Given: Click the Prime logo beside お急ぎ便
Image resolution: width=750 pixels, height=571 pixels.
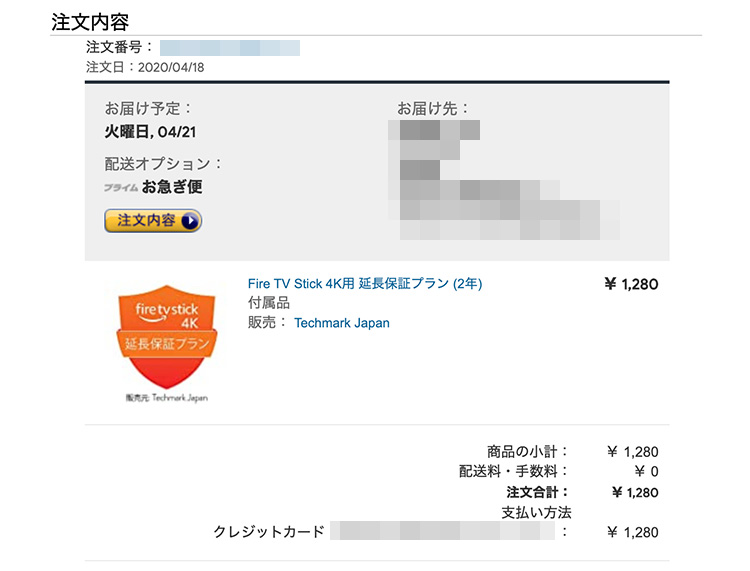Looking at the screenshot, I should click(121, 187).
